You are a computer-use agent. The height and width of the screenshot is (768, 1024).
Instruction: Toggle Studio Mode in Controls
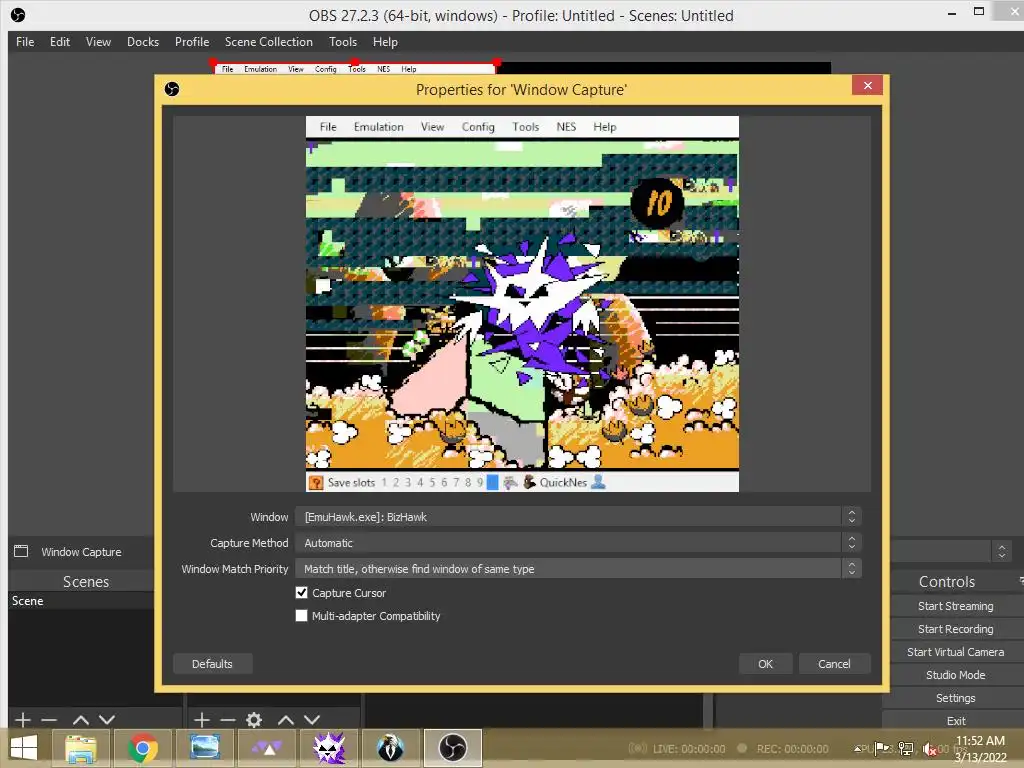pos(955,675)
